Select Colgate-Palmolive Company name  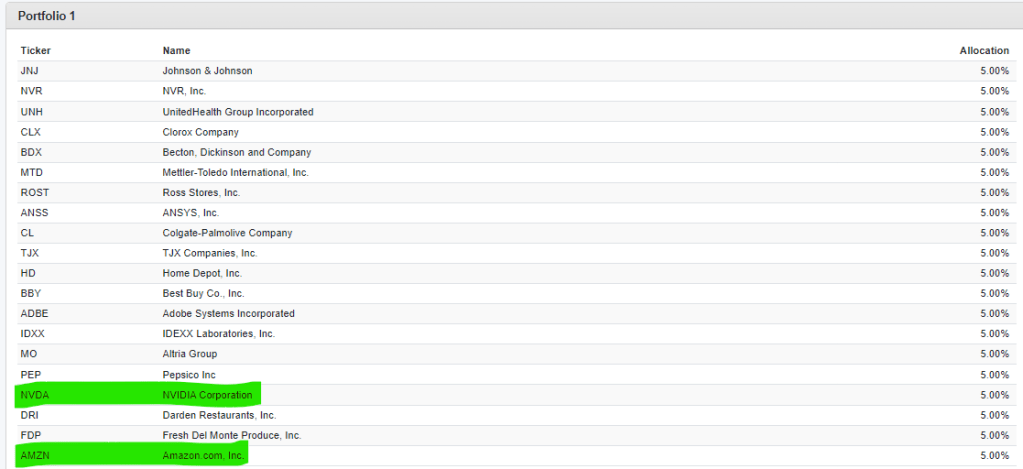click(227, 233)
